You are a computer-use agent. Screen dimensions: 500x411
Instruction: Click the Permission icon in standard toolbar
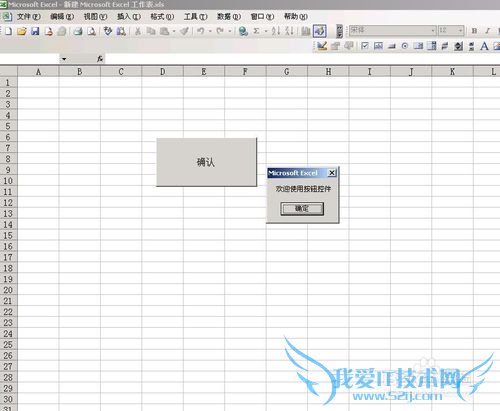tap(49, 31)
